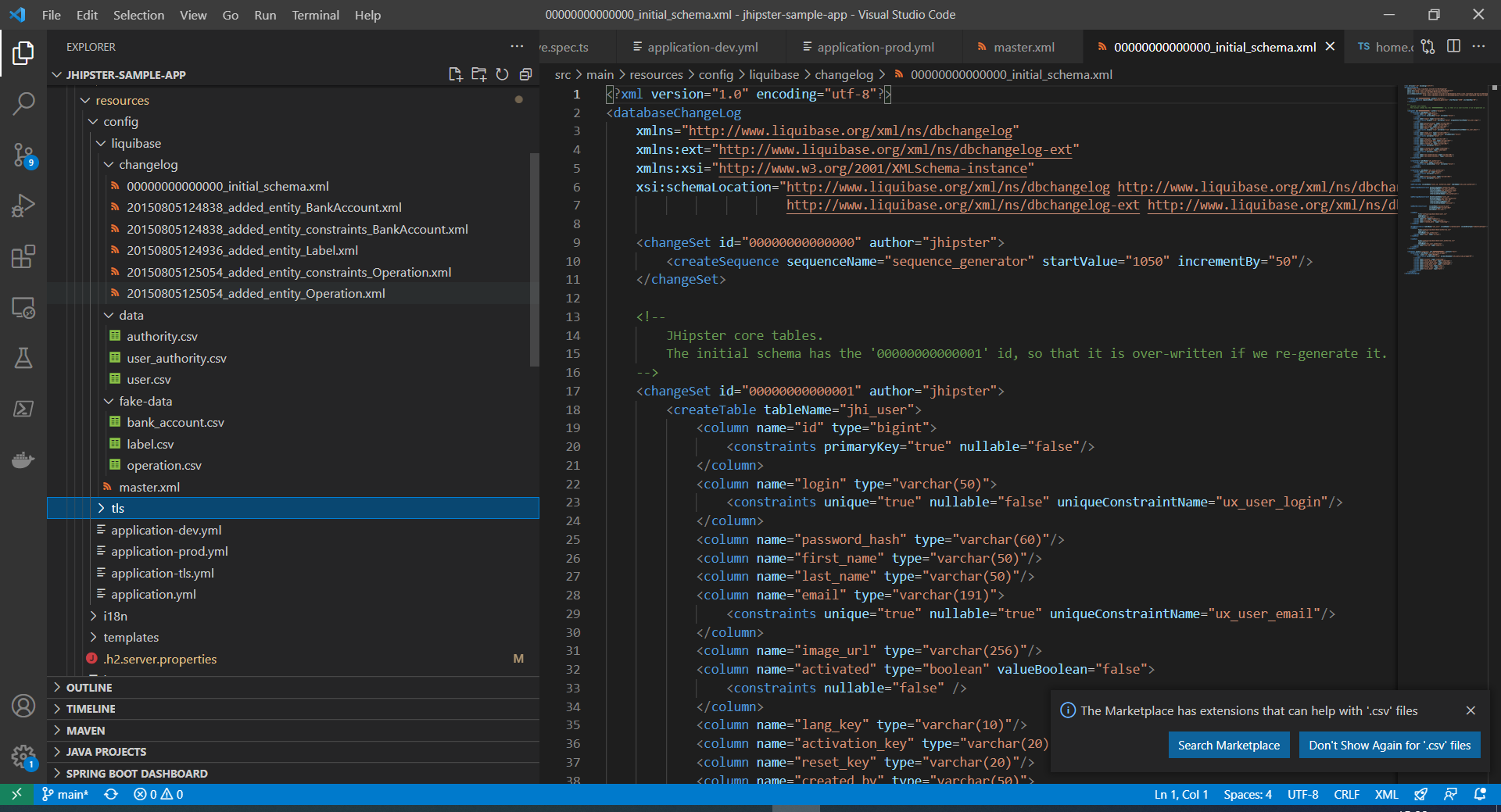Switch to the application-prod.yml tab
This screenshot has height=812, width=1501.
(875, 47)
